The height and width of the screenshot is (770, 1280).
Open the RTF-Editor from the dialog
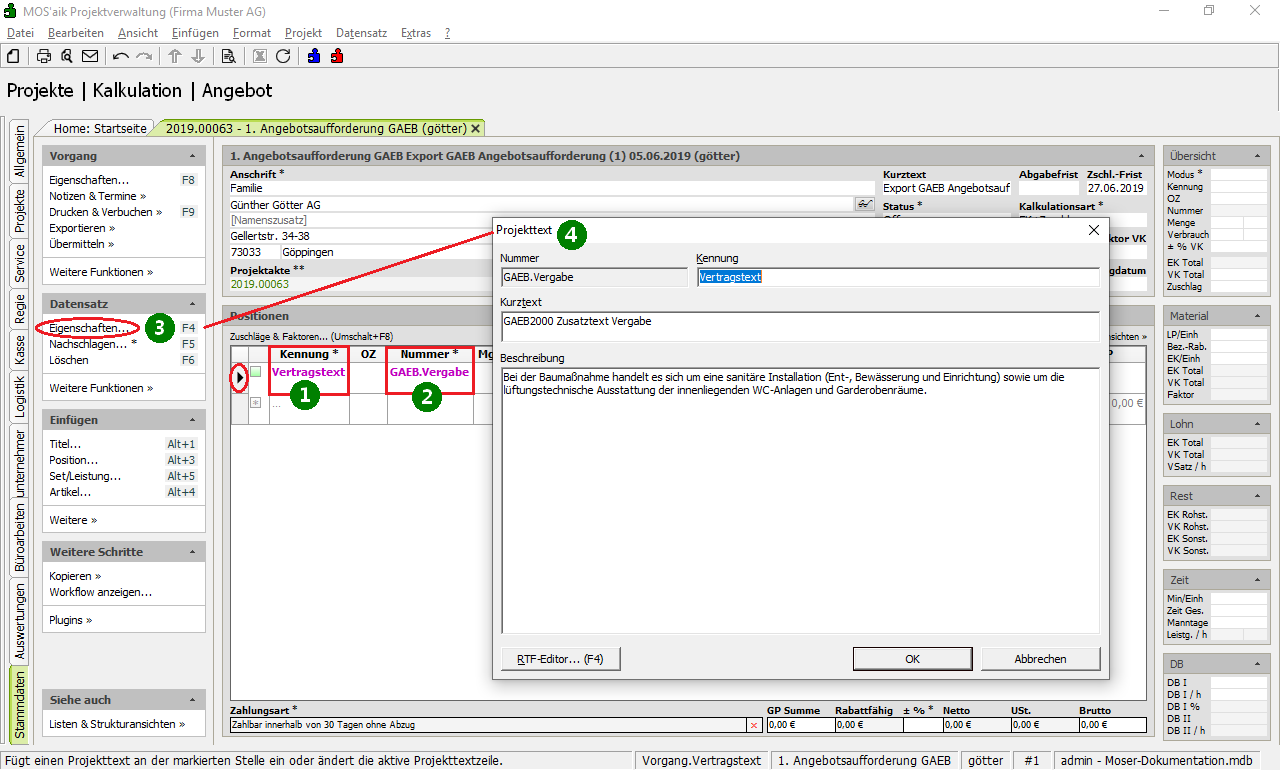(560, 659)
